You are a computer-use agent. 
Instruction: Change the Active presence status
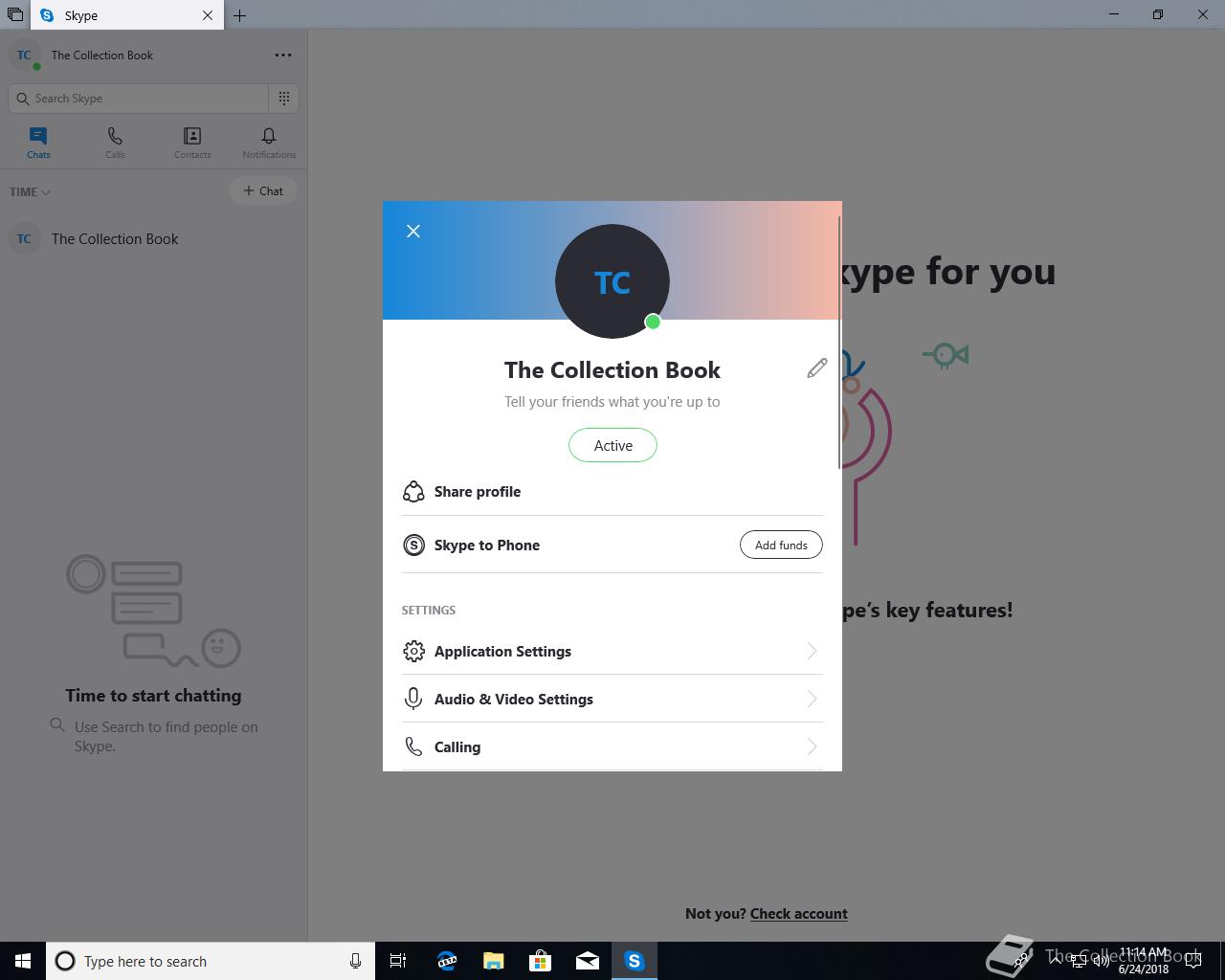pyautogui.click(x=612, y=445)
